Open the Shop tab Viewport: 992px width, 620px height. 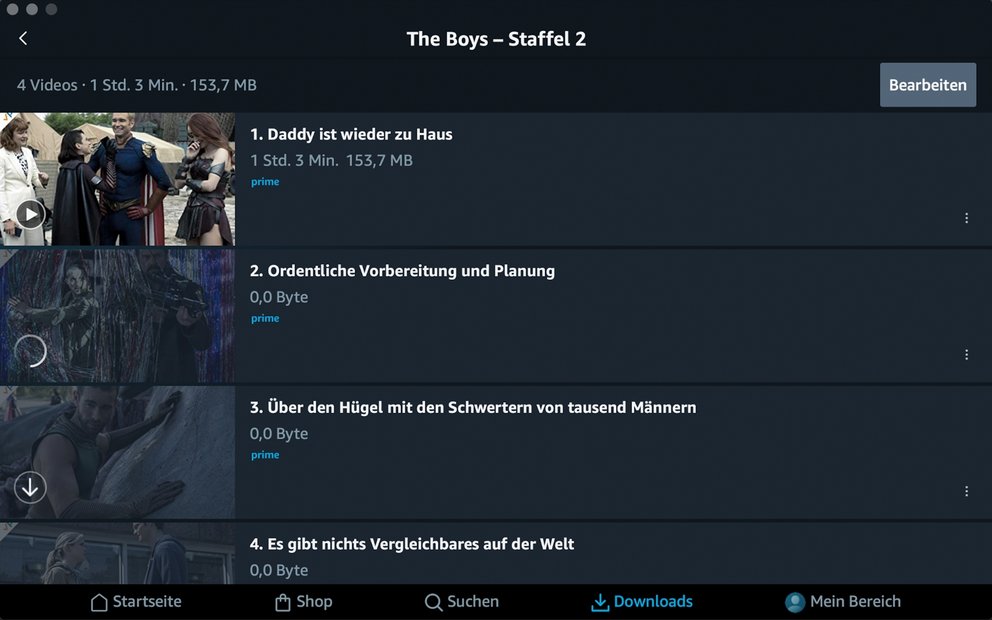click(x=304, y=602)
